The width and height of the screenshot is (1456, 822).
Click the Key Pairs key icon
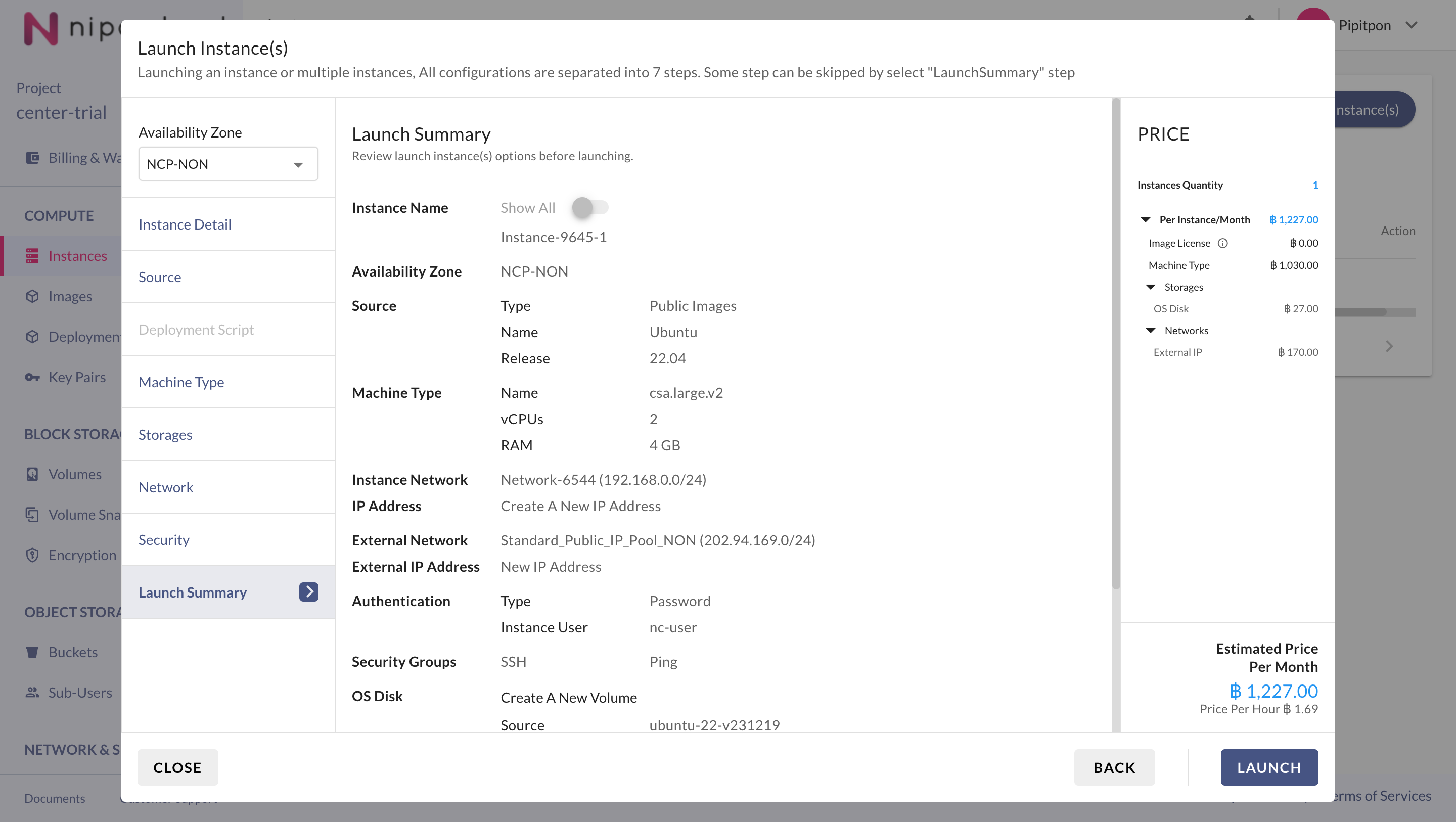32,377
